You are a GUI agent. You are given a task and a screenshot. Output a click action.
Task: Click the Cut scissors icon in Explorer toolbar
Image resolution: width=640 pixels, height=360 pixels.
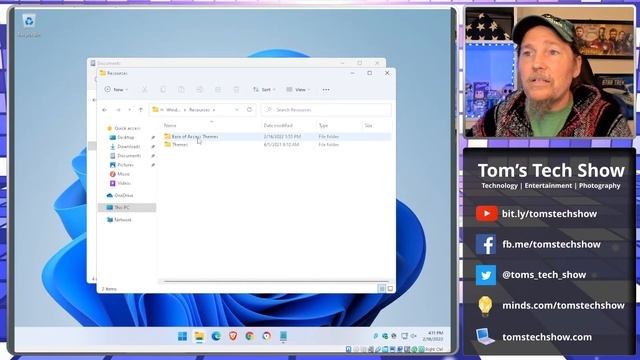(144, 89)
